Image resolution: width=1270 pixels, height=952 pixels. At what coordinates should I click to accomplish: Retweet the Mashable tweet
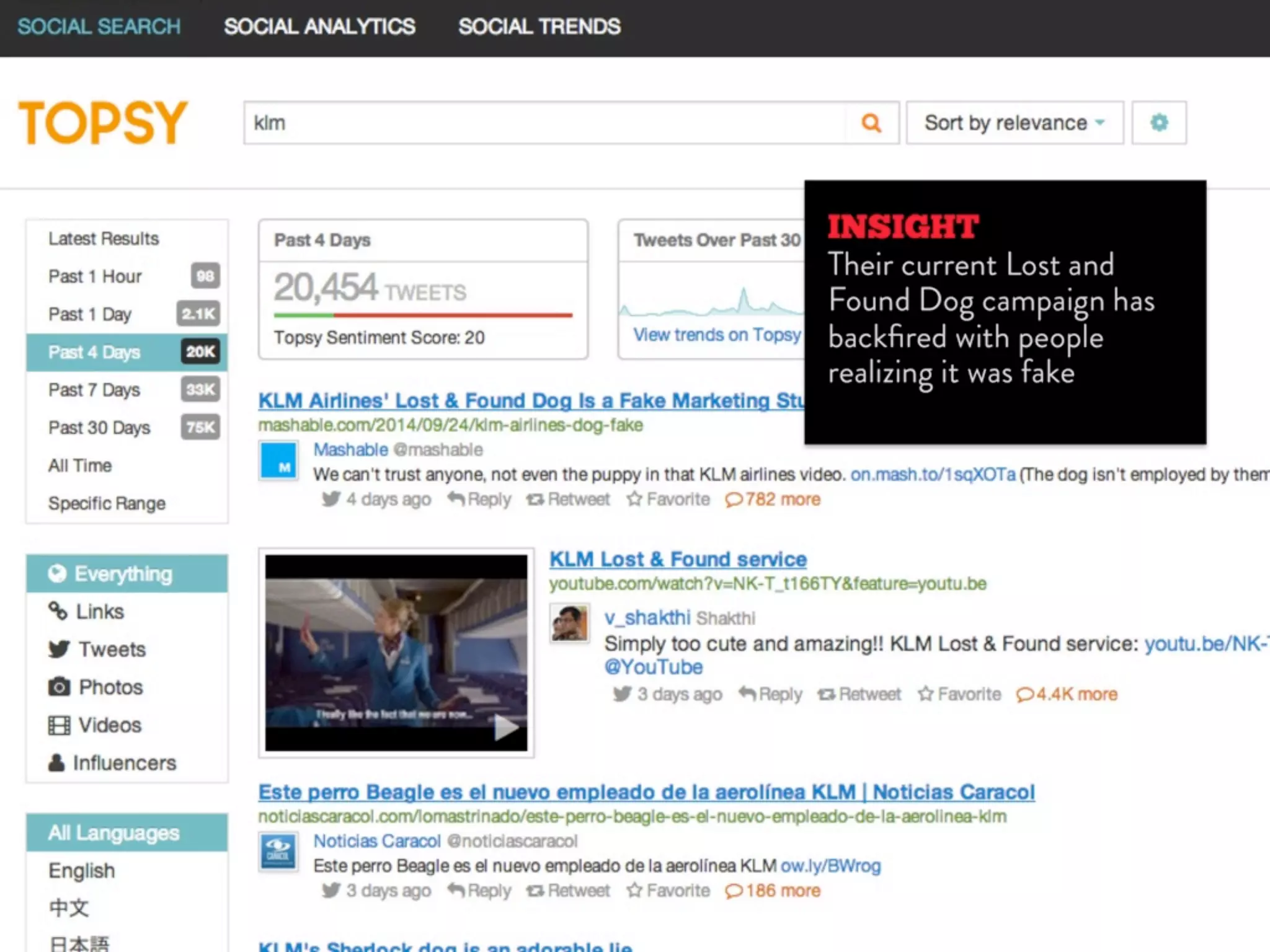569,499
